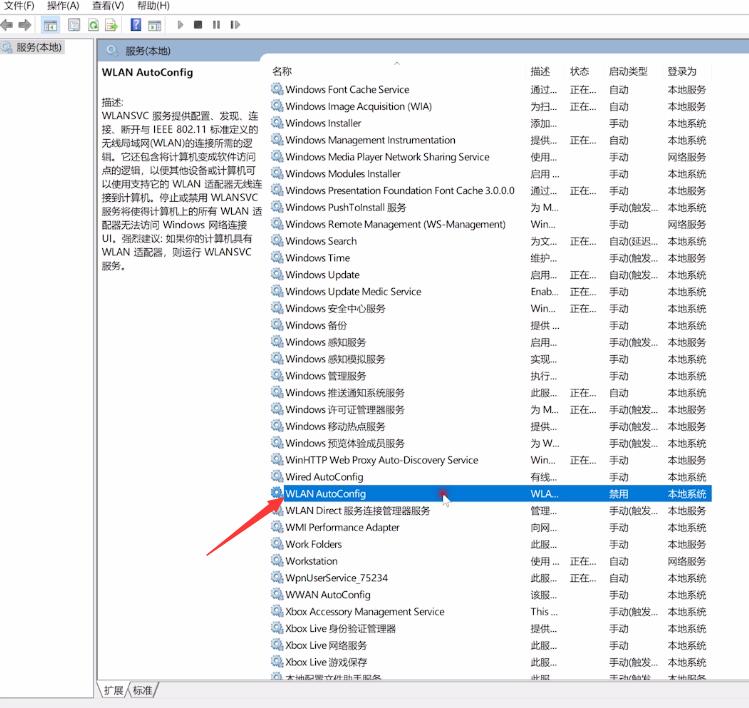Sort by the 启动类型 column header
The image size is (749, 708).
[628, 71]
